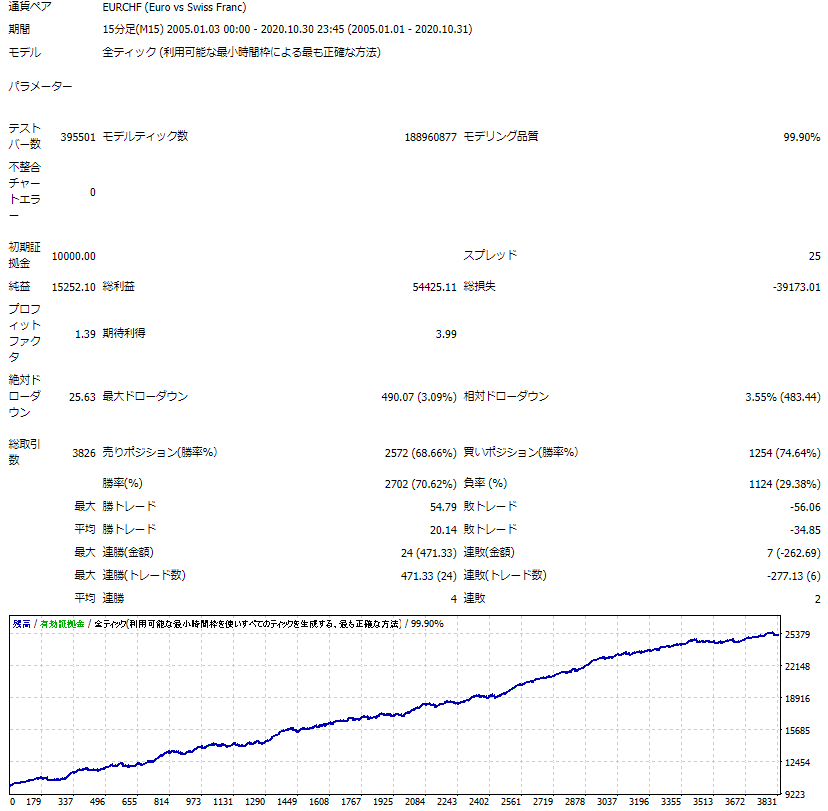Click the '総利益' label
The height and width of the screenshot is (811, 828).
click(x=119, y=287)
